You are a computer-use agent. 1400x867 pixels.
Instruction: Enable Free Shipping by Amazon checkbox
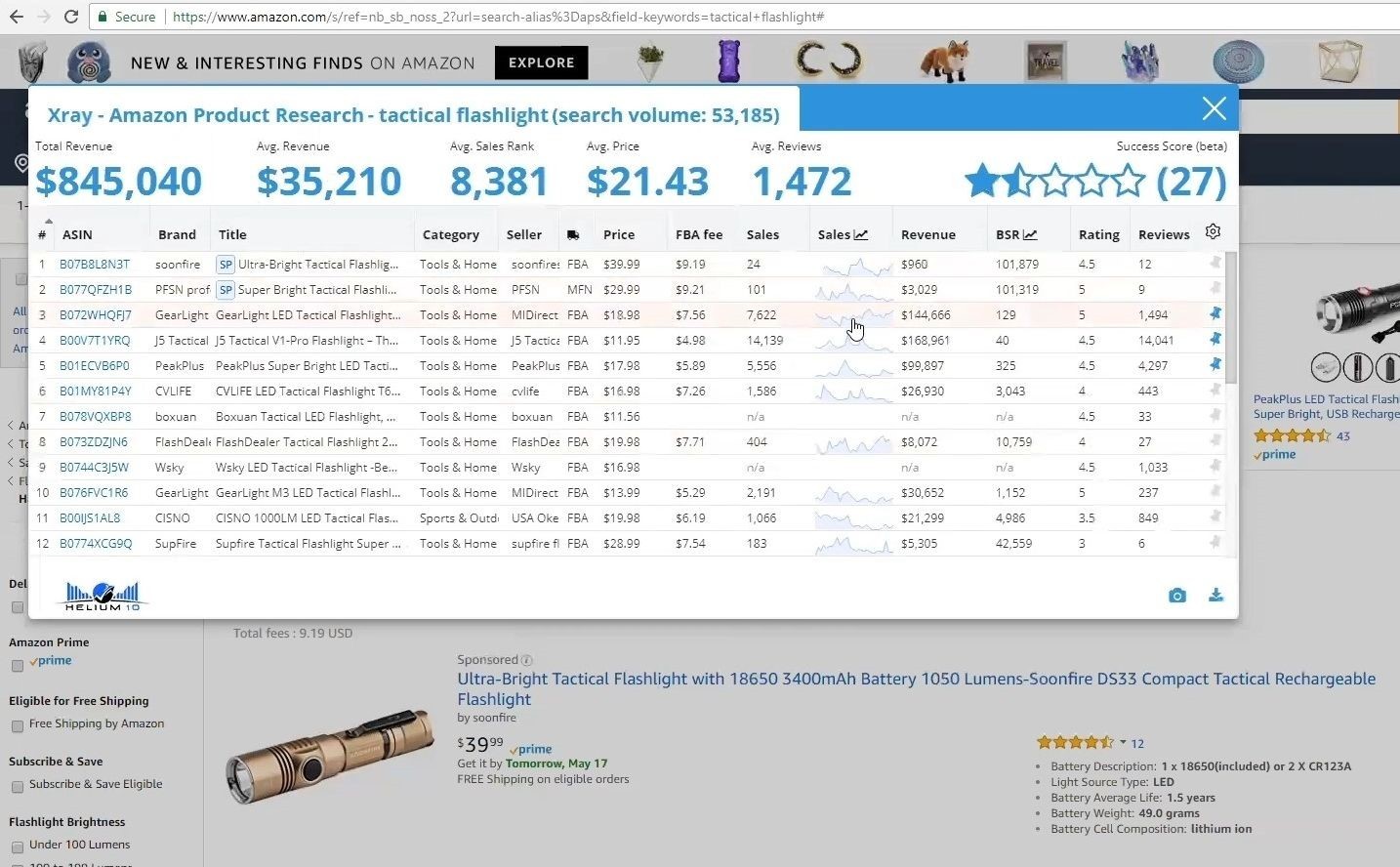18,726
